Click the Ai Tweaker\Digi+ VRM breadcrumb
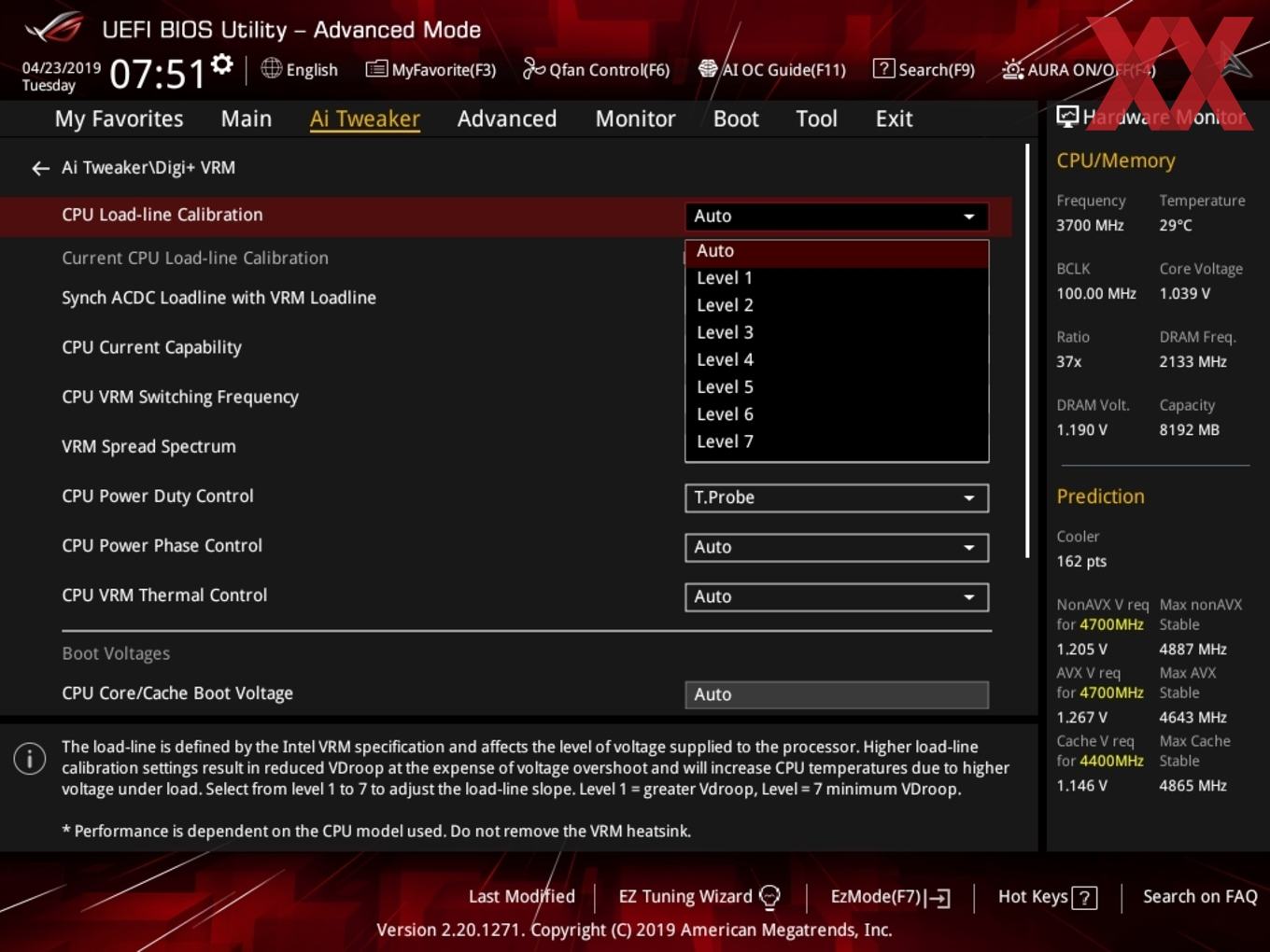The image size is (1270, 952). point(148,168)
